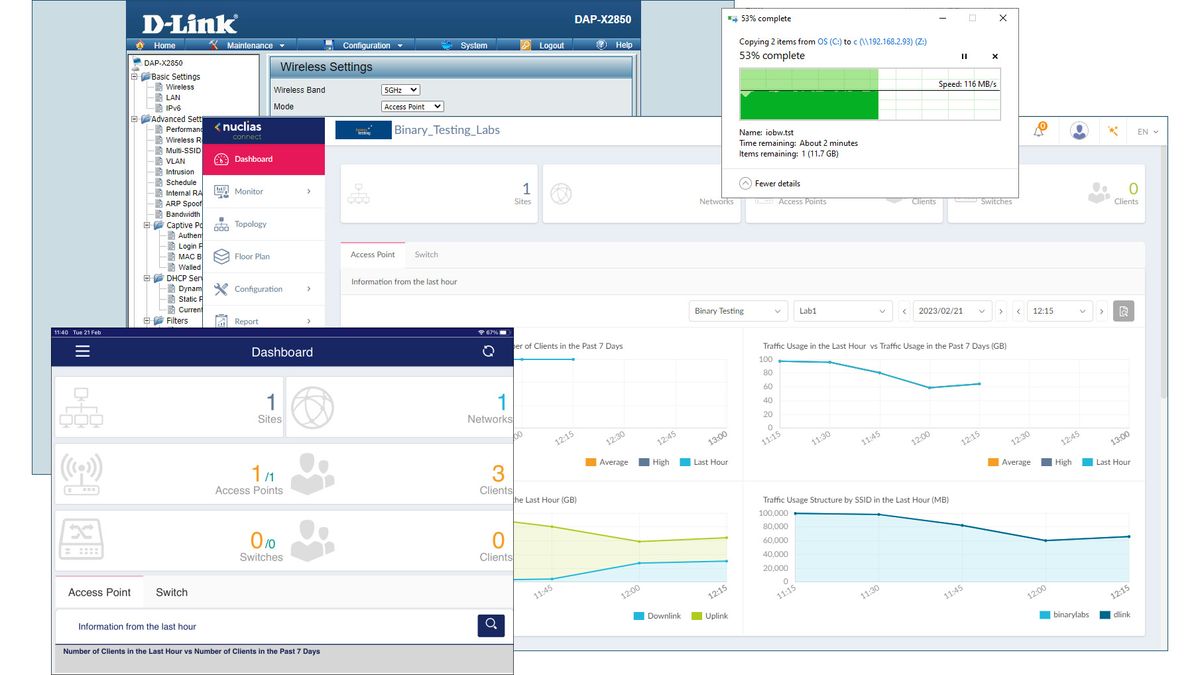Viewport: 1200px width, 675px height.
Task: Open Topology in Nuclias sidebar
Action: pos(264,224)
